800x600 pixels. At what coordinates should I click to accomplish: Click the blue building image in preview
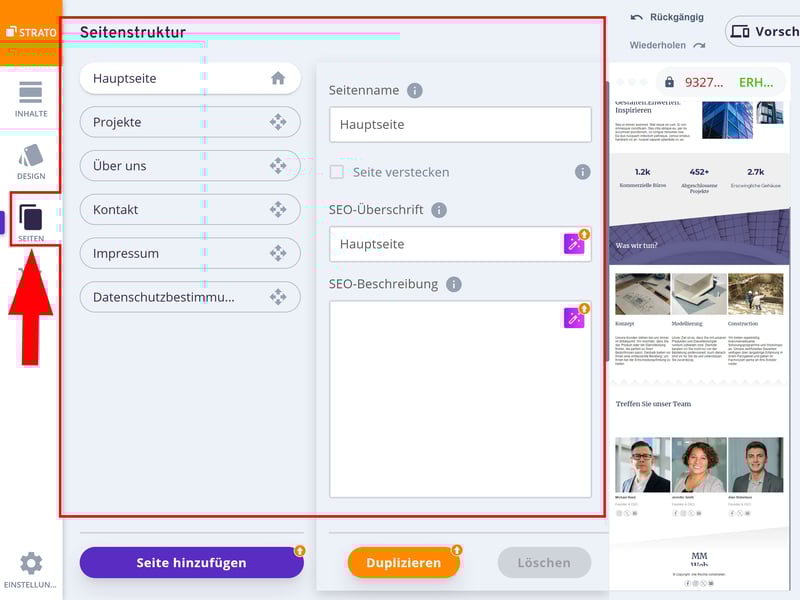click(728, 120)
